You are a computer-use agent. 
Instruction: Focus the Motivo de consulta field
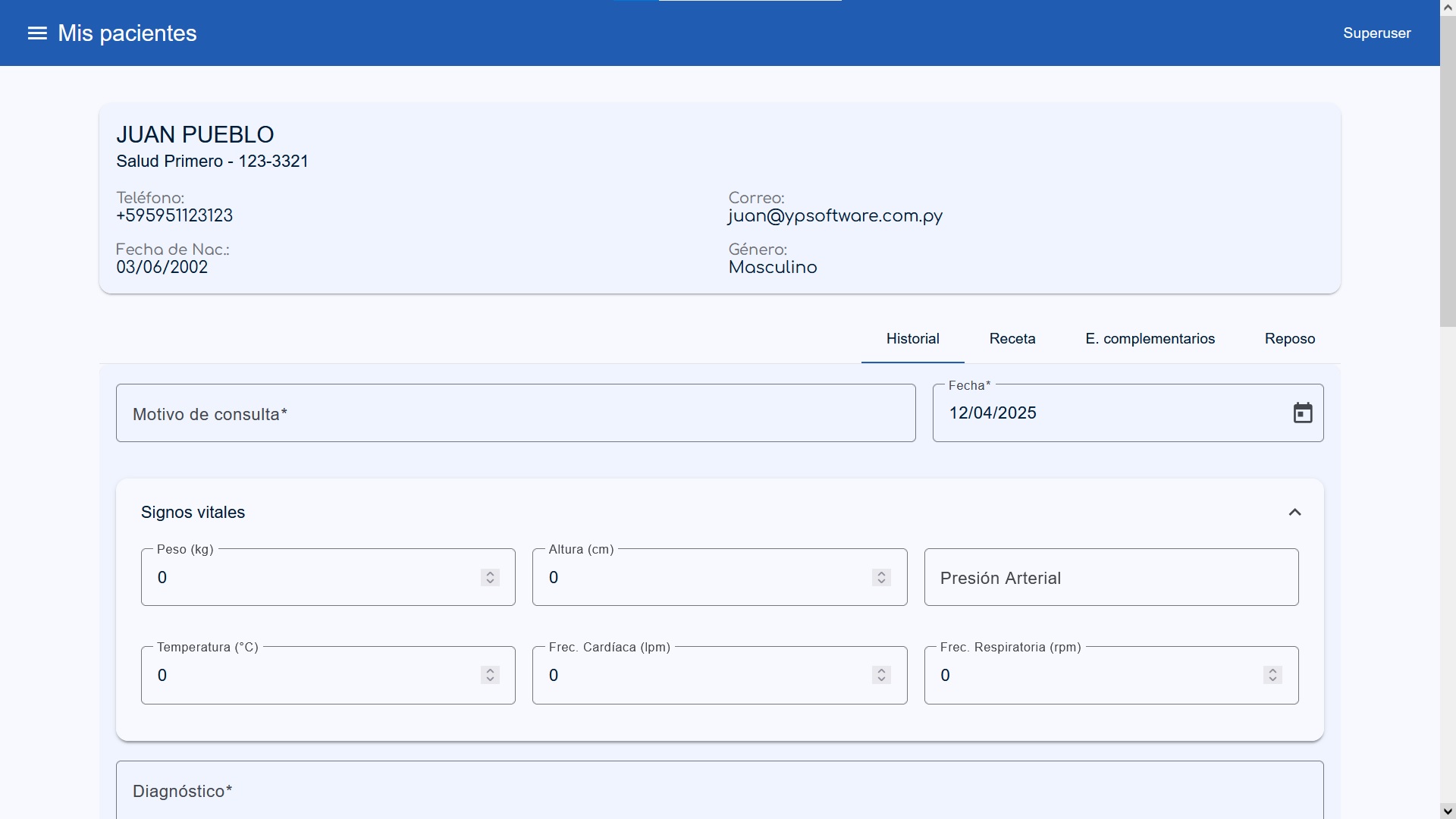point(516,413)
